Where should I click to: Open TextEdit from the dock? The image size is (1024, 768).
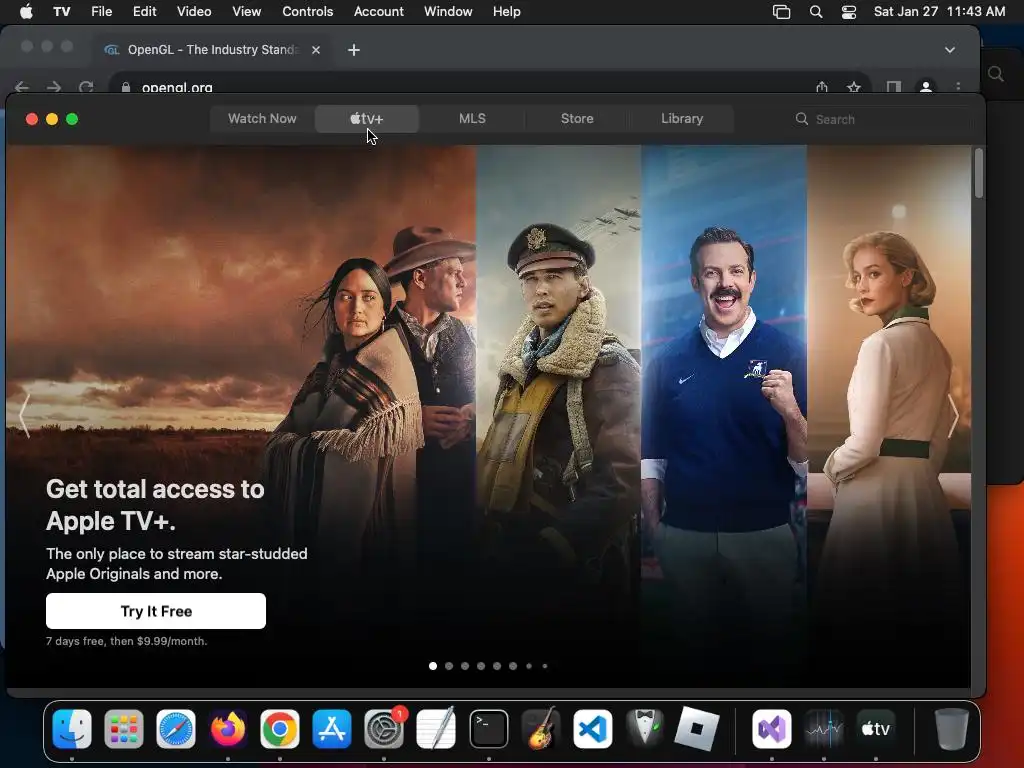pos(436,729)
